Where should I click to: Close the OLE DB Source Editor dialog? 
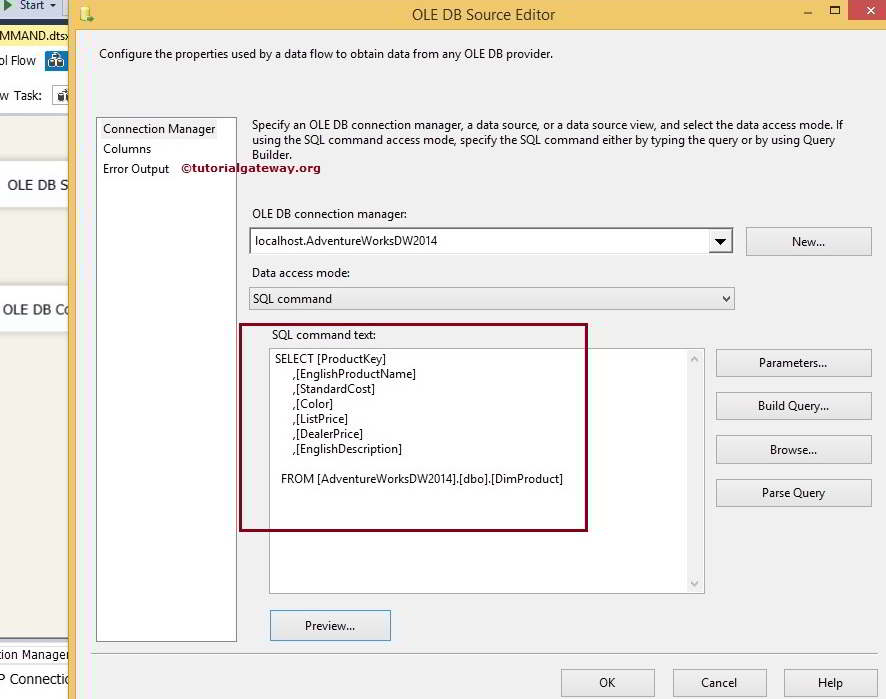pyautogui.click(x=870, y=10)
